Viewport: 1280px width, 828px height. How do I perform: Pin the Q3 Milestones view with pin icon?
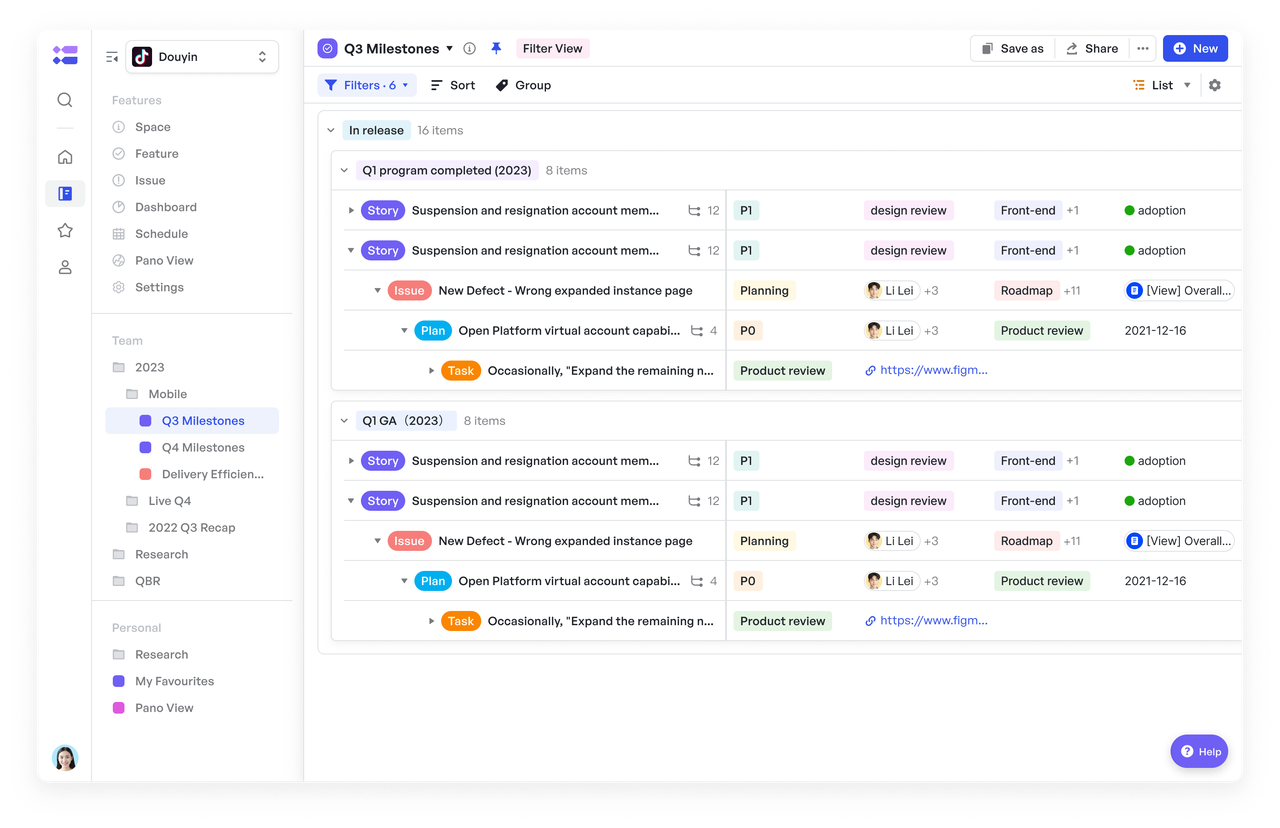click(497, 47)
